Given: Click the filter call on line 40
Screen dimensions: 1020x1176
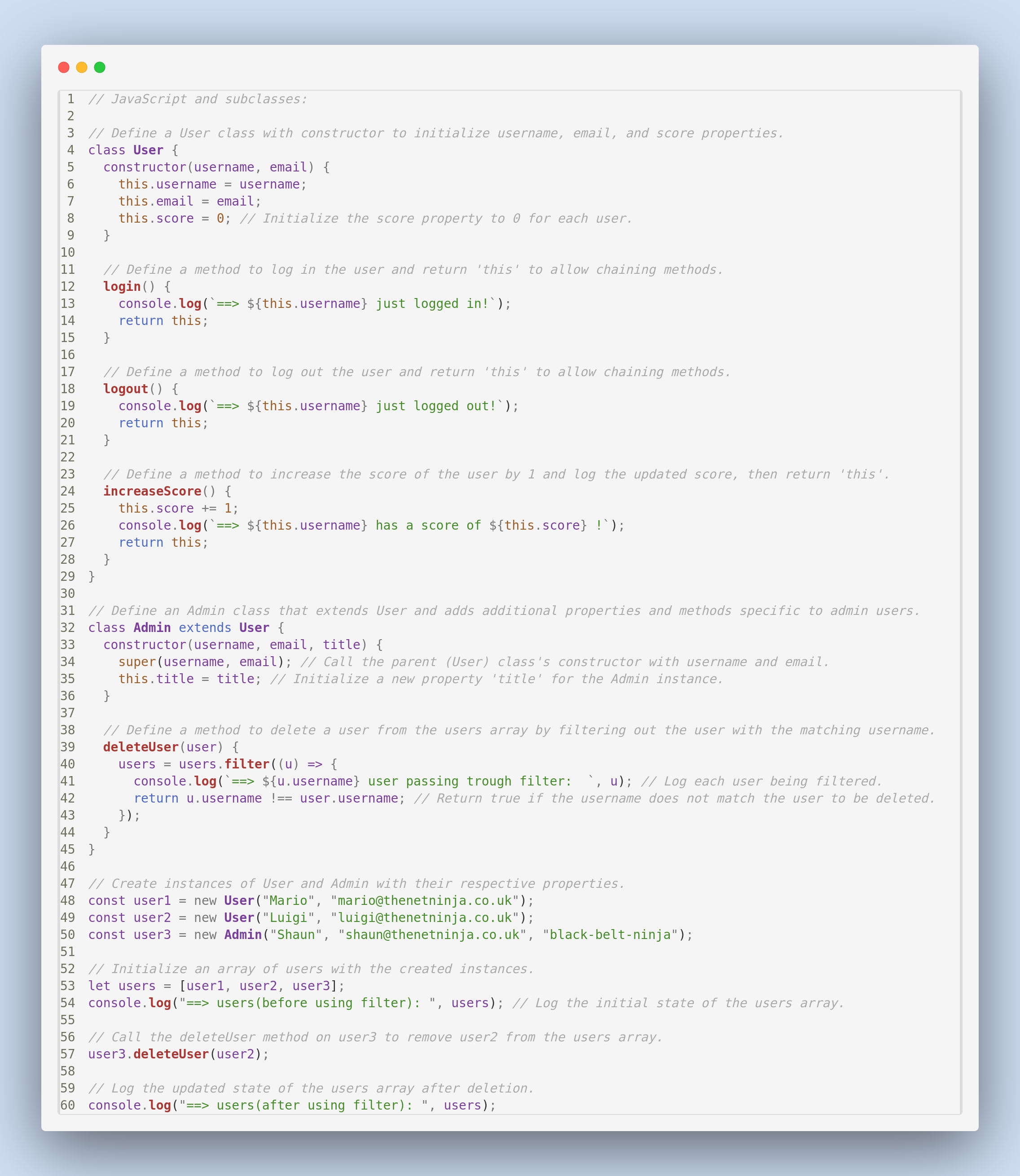Looking at the screenshot, I should [x=247, y=764].
